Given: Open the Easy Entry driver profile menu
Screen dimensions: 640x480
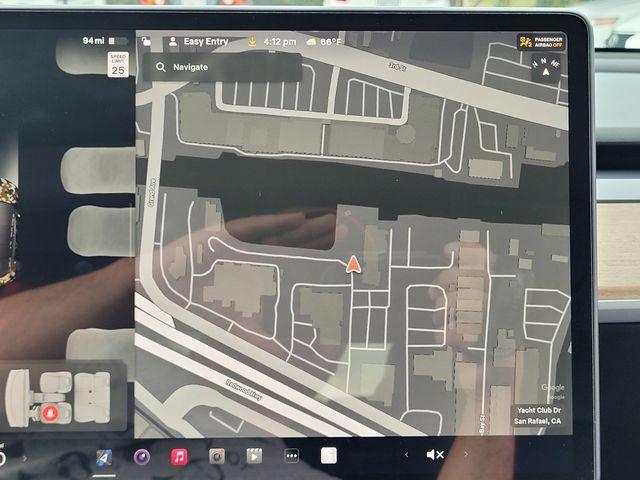Looking at the screenshot, I should [x=198, y=42].
